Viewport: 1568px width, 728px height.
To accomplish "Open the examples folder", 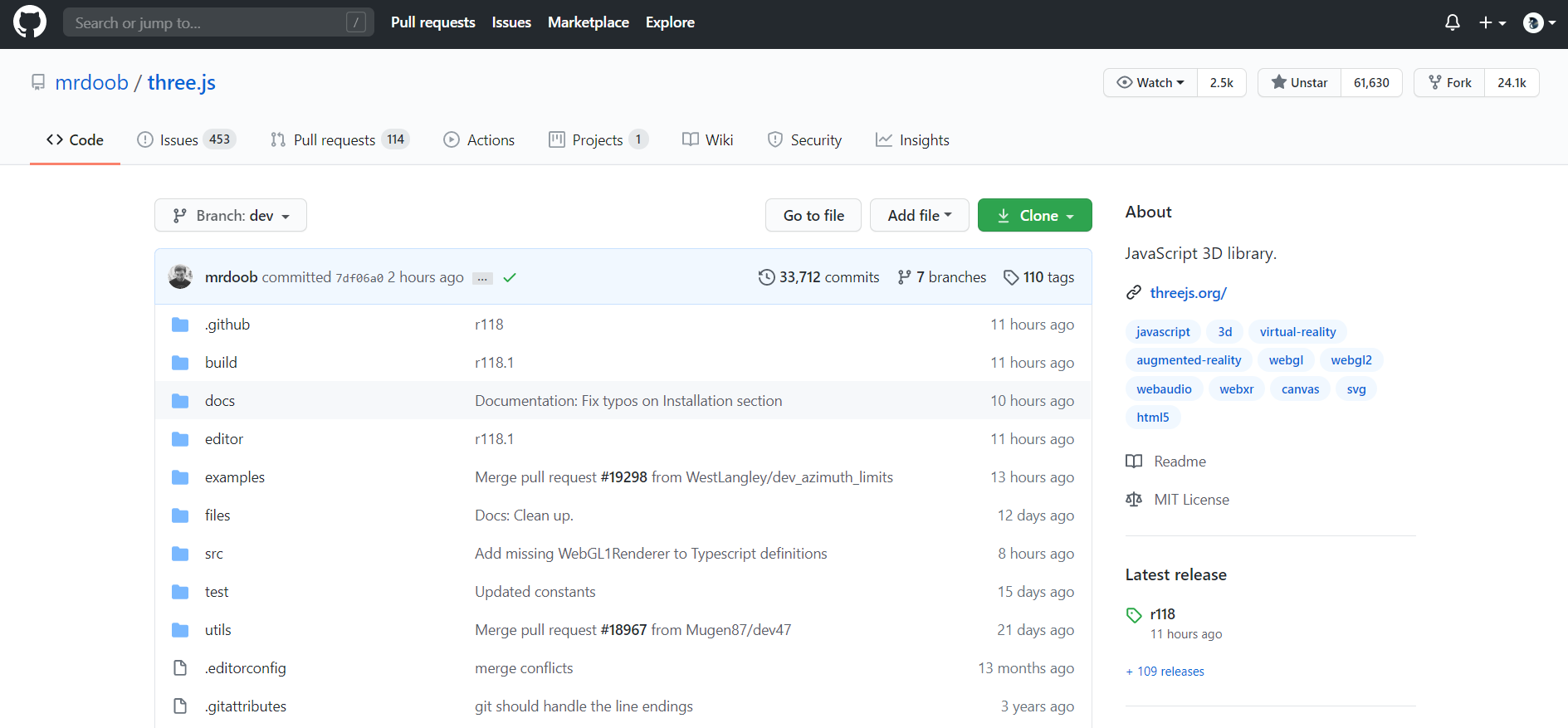I will click(235, 476).
